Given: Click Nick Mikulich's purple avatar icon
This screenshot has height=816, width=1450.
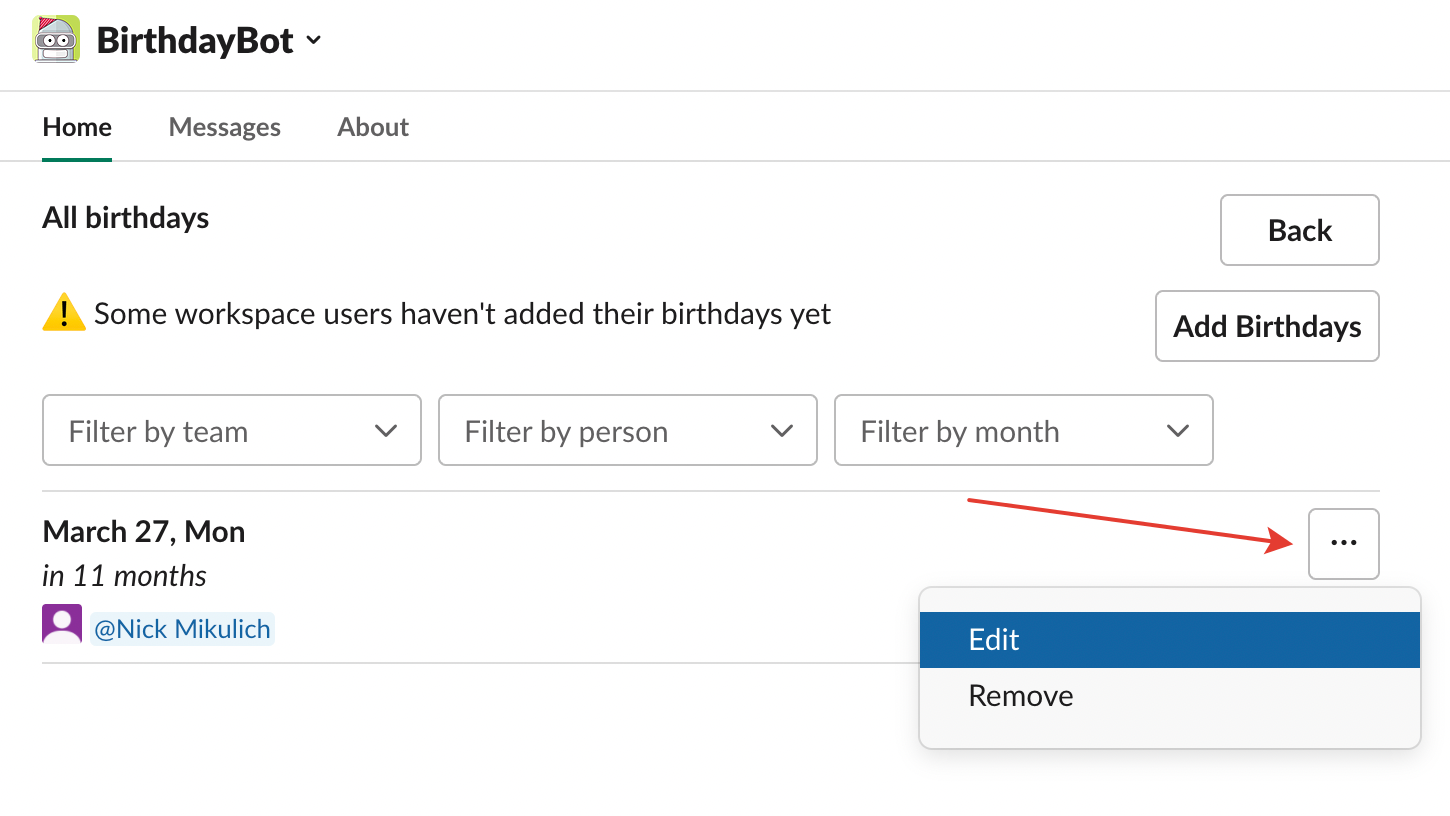Looking at the screenshot, I should pos(62,624).
